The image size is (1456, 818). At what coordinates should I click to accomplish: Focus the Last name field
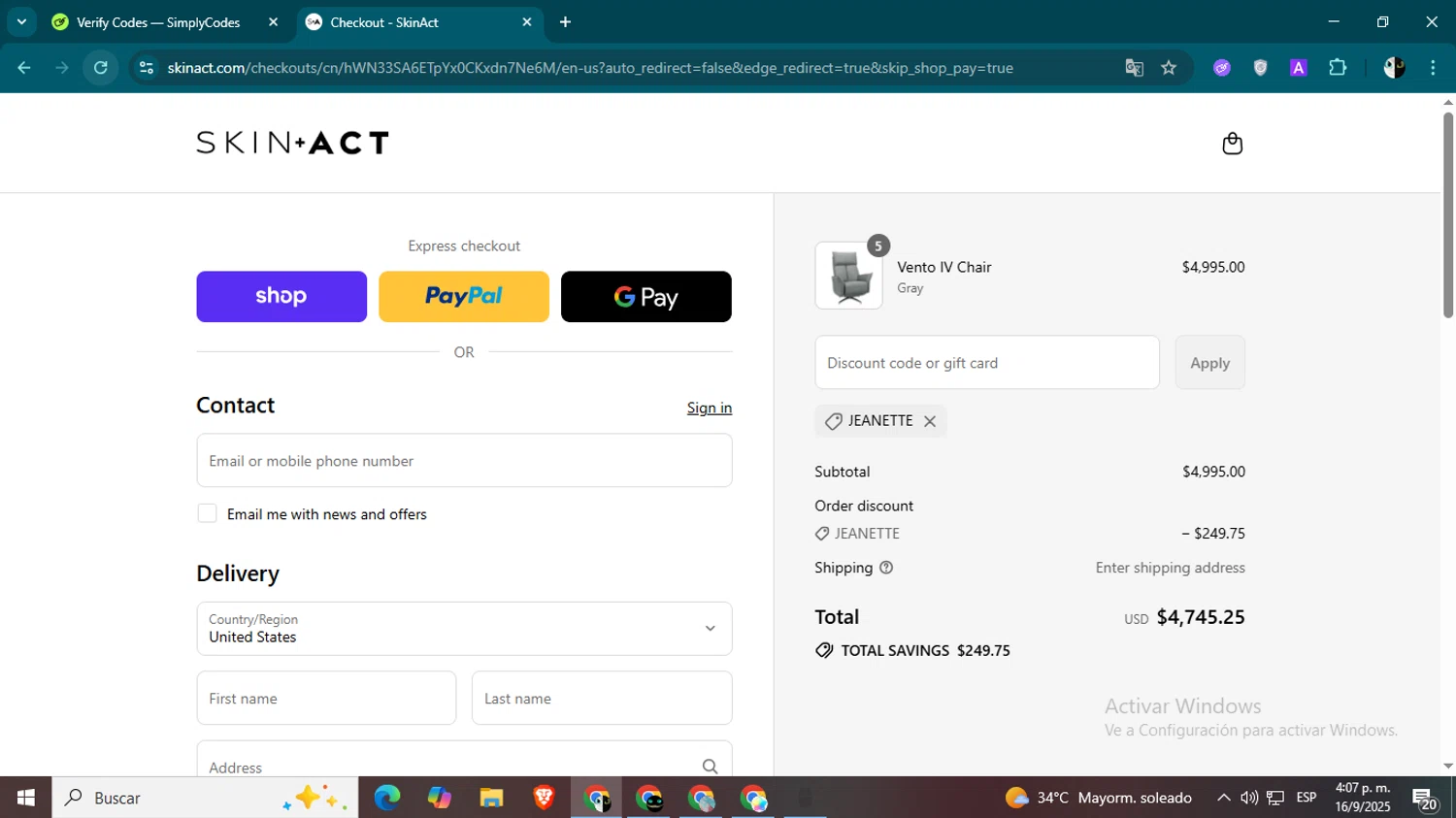602,698
